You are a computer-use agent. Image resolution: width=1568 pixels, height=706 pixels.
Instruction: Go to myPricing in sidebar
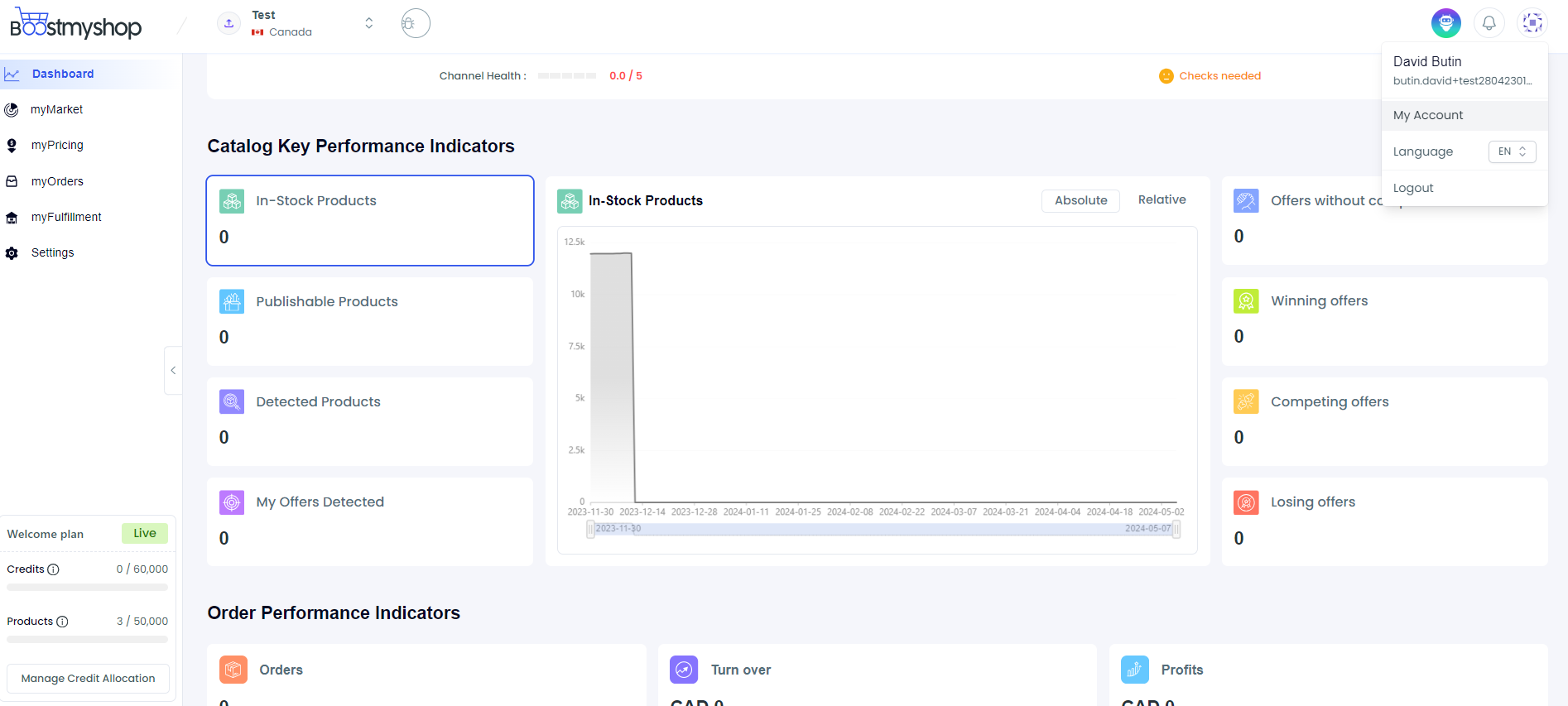pyautogui.click(x=57, y=145)
